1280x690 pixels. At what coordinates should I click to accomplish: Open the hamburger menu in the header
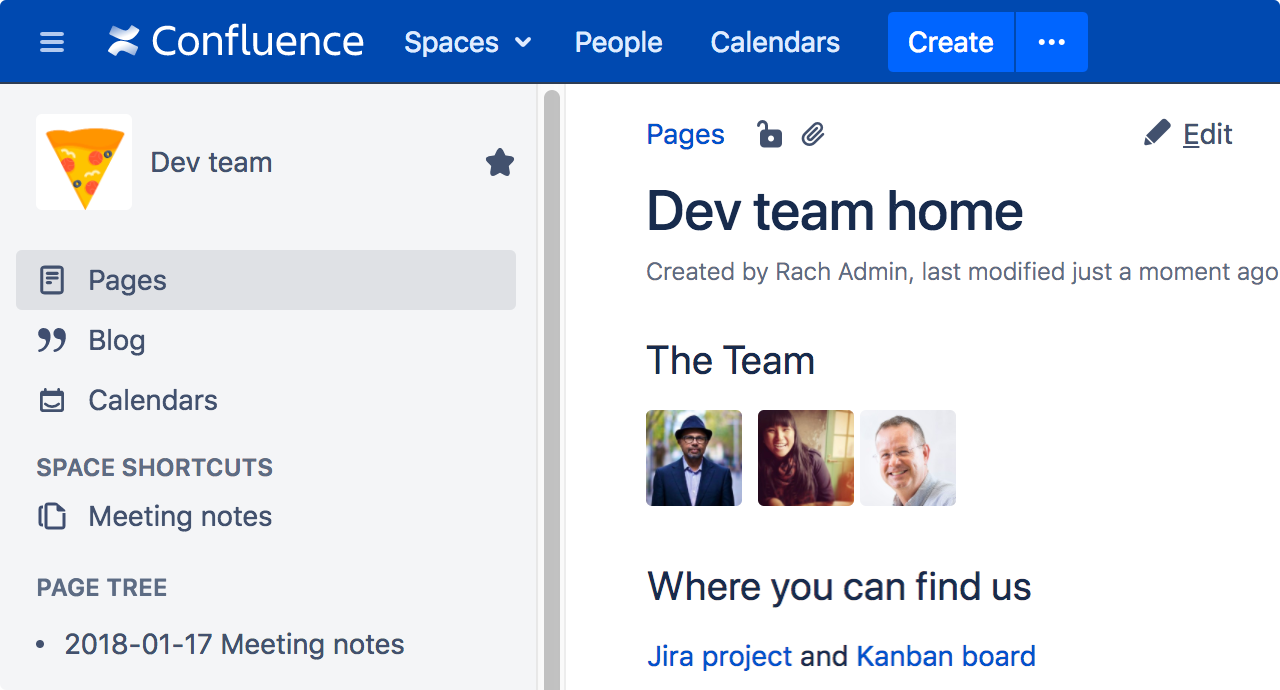click(52, 42)
